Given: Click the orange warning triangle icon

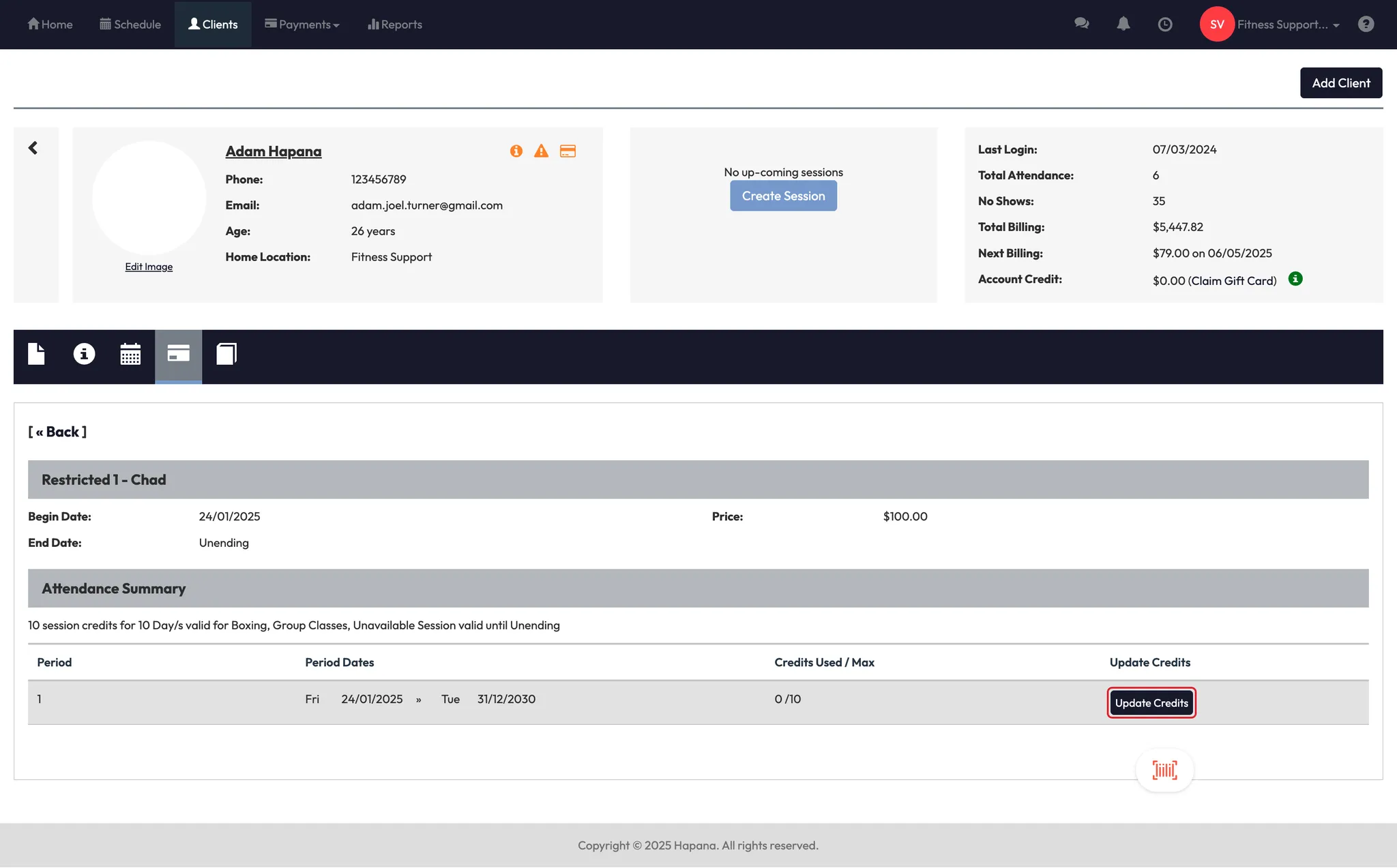Looking at the screenshot, I should [541, 151].
